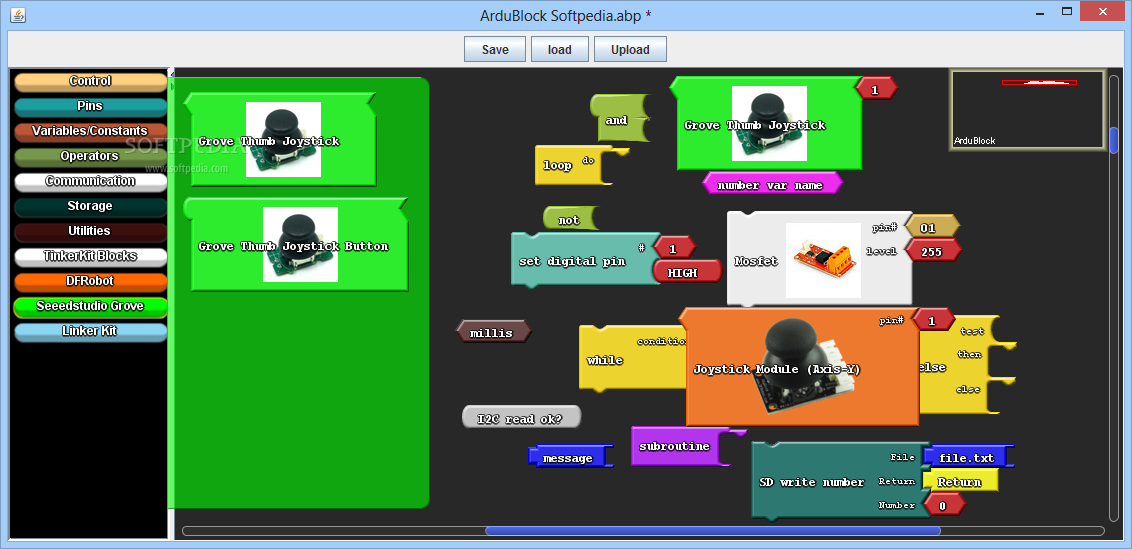Open the Pins block category
Screen dimensions: 1132x549
tap(90, 107)
